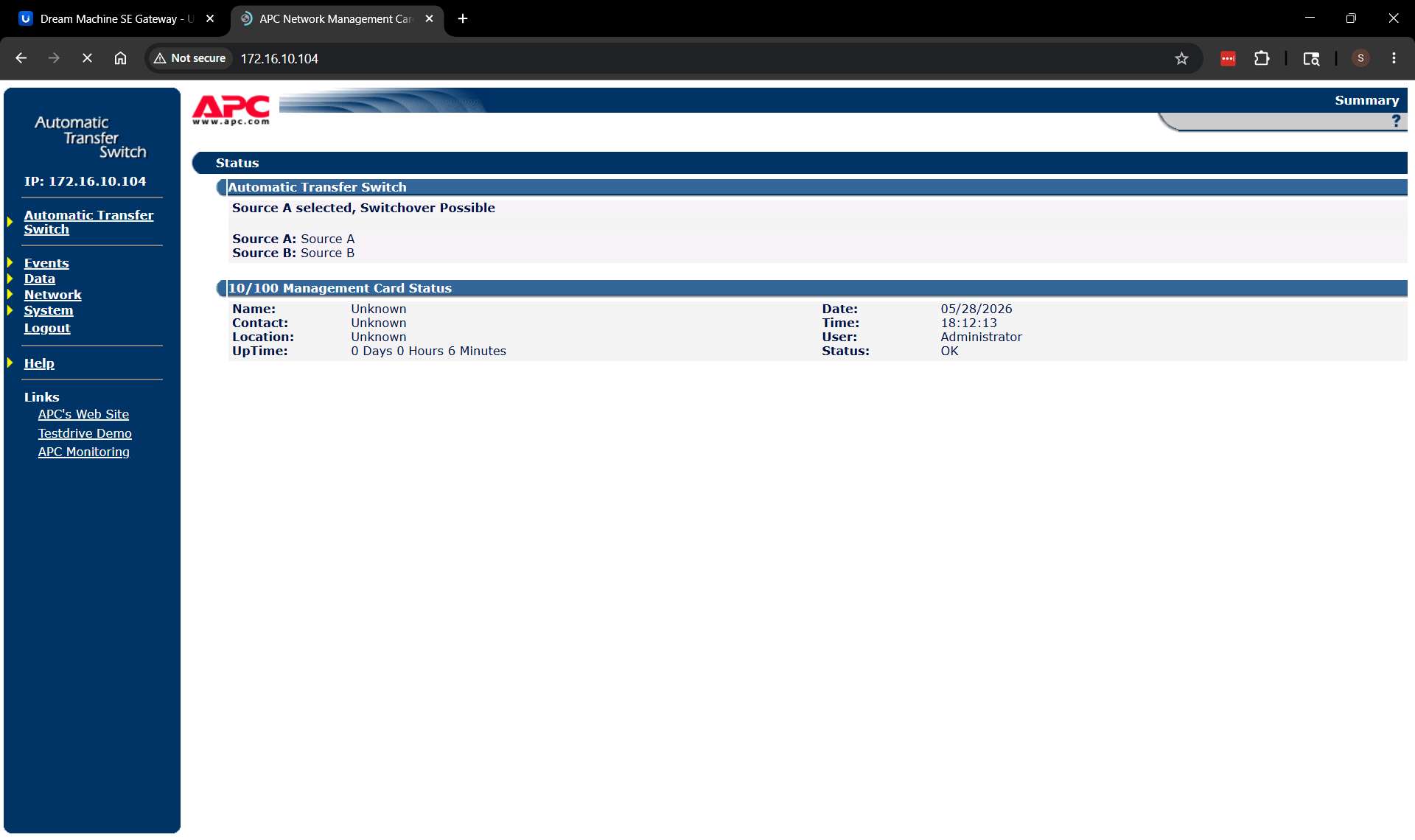Open the Testdrive Demo link
Screen dimensions: 1415x840
[x=85, y=433]
